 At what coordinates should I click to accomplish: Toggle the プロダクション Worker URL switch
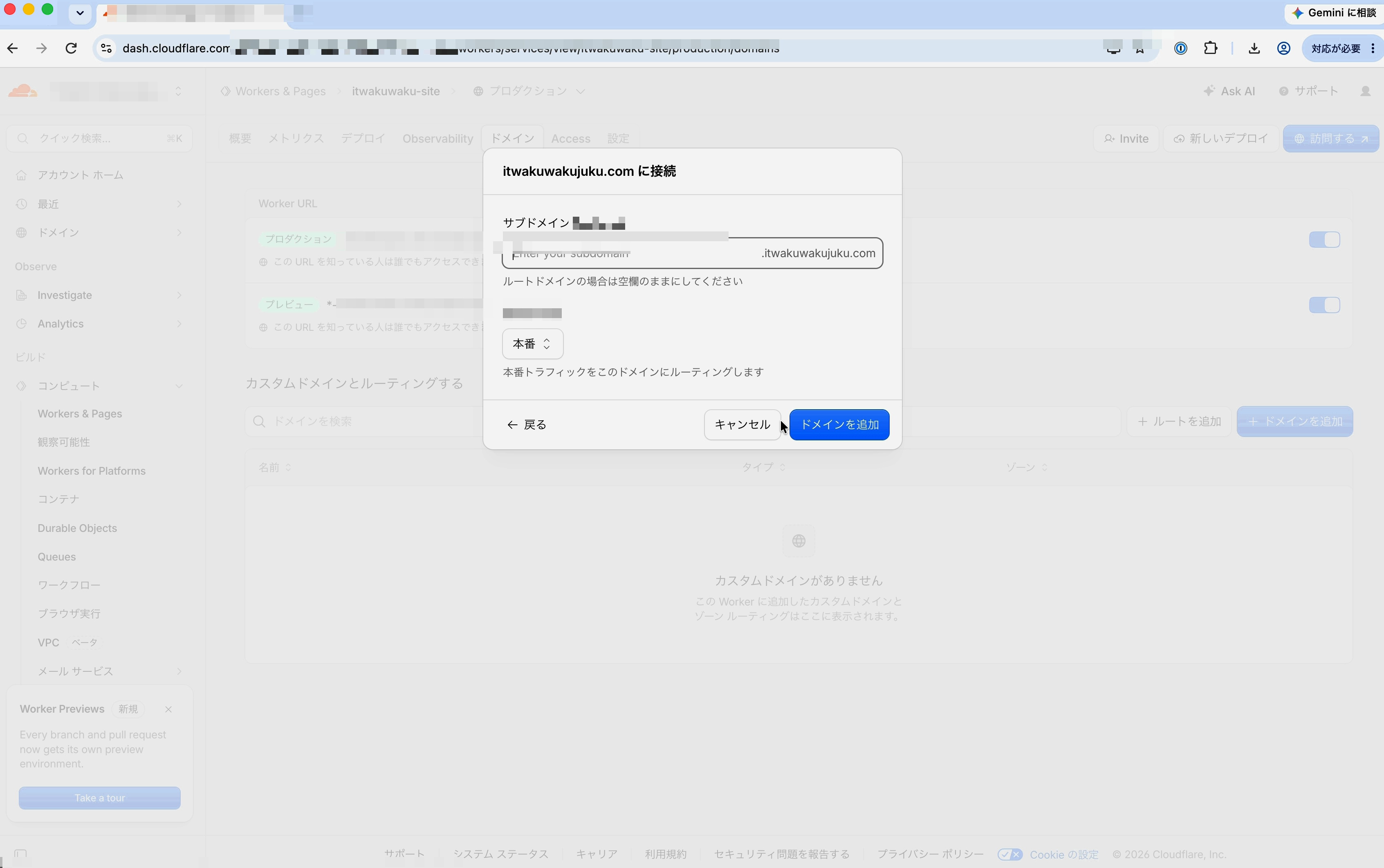coord(1324,240)
